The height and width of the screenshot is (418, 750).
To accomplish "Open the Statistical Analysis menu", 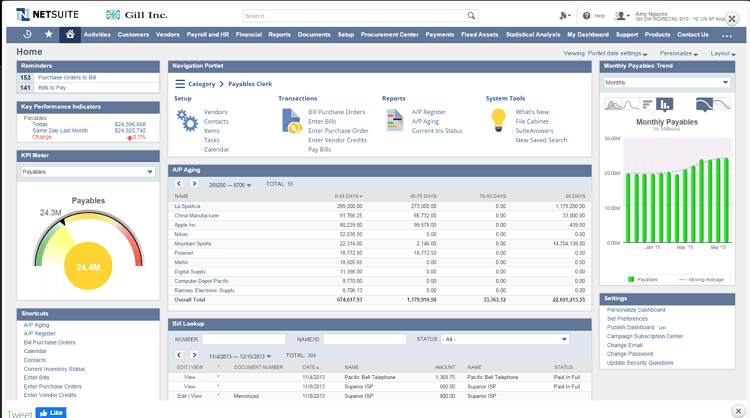I will point(533,34).
